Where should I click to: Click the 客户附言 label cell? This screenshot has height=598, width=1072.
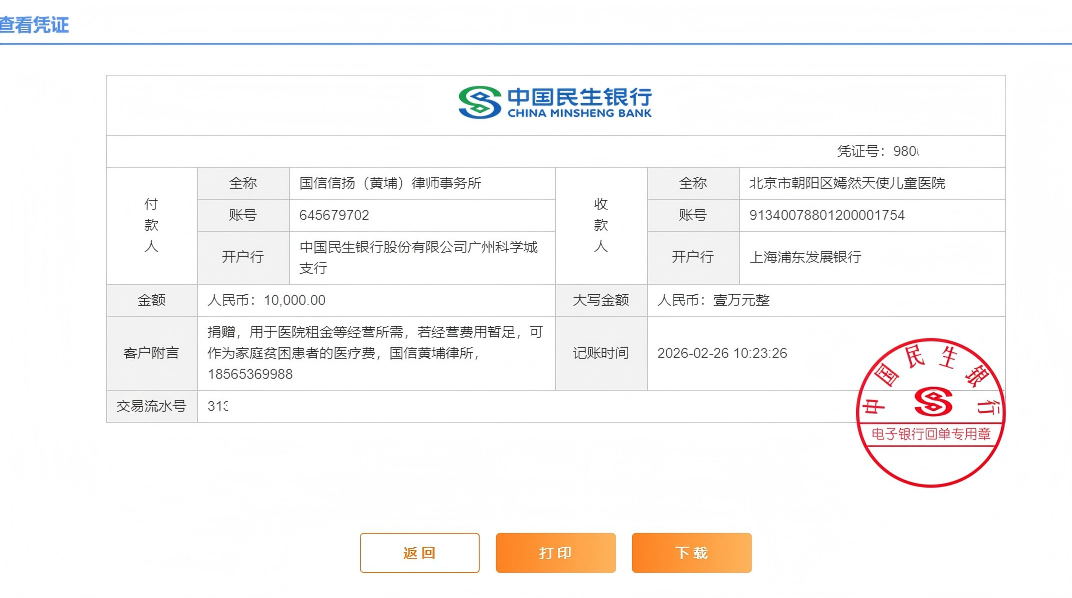(152, 353)
